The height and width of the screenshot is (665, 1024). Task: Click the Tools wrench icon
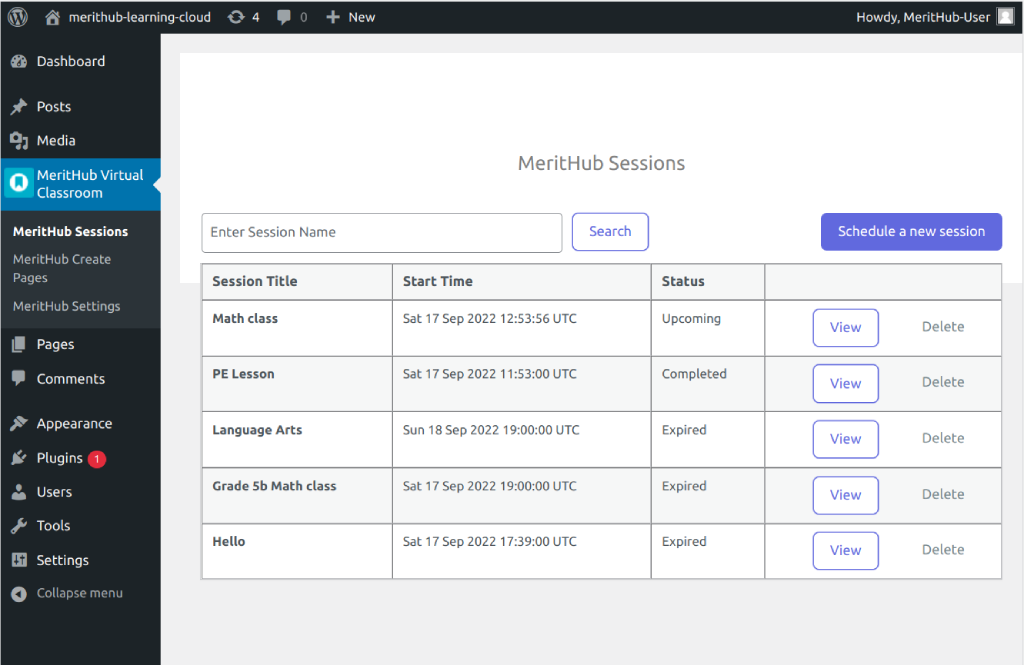click(x=19, y=526)
